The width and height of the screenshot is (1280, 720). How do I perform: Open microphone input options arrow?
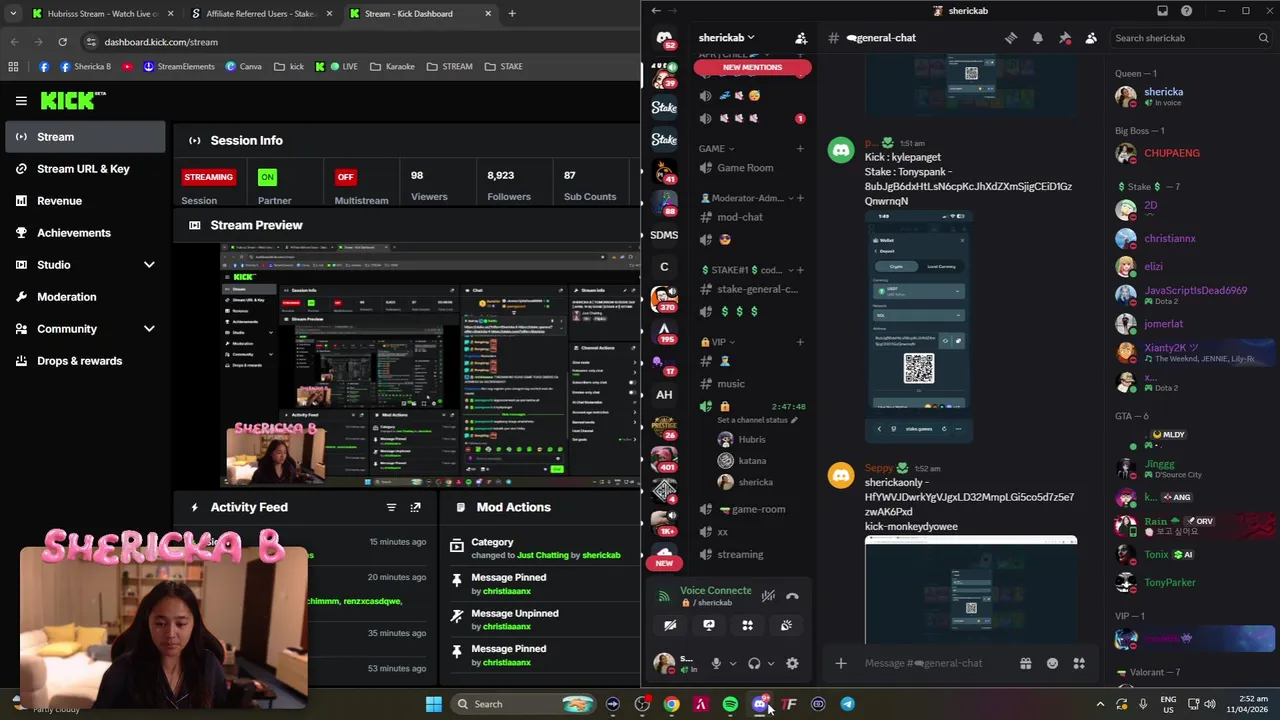(733, 663)
